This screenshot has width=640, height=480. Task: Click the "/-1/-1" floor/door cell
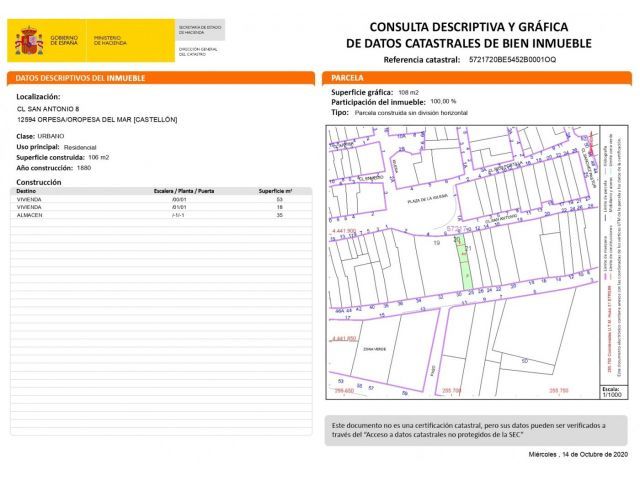tap(178, 215)
